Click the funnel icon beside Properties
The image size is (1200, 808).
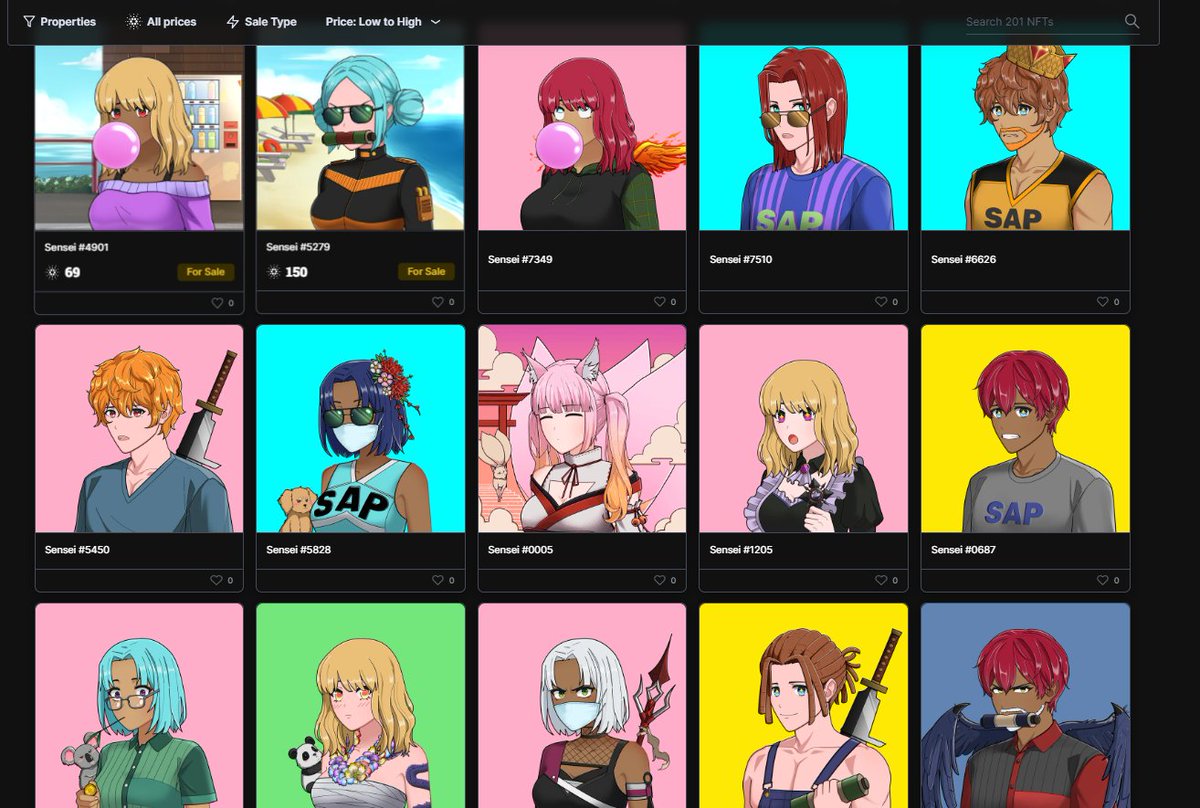tap(29, 22)
